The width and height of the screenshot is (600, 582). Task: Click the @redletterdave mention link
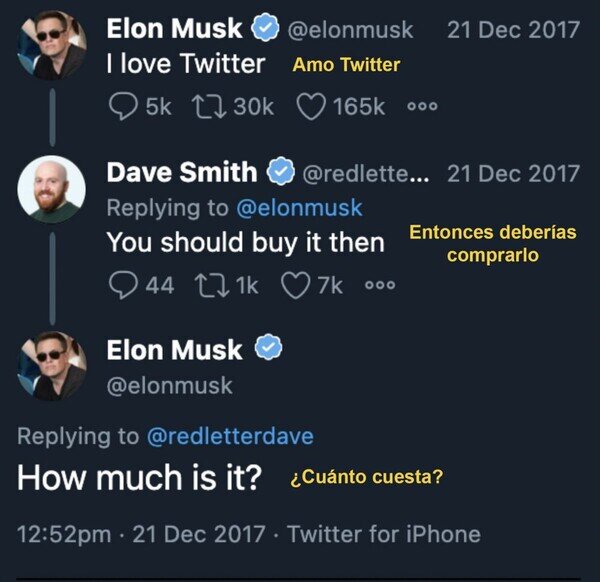tap(229, 436)
